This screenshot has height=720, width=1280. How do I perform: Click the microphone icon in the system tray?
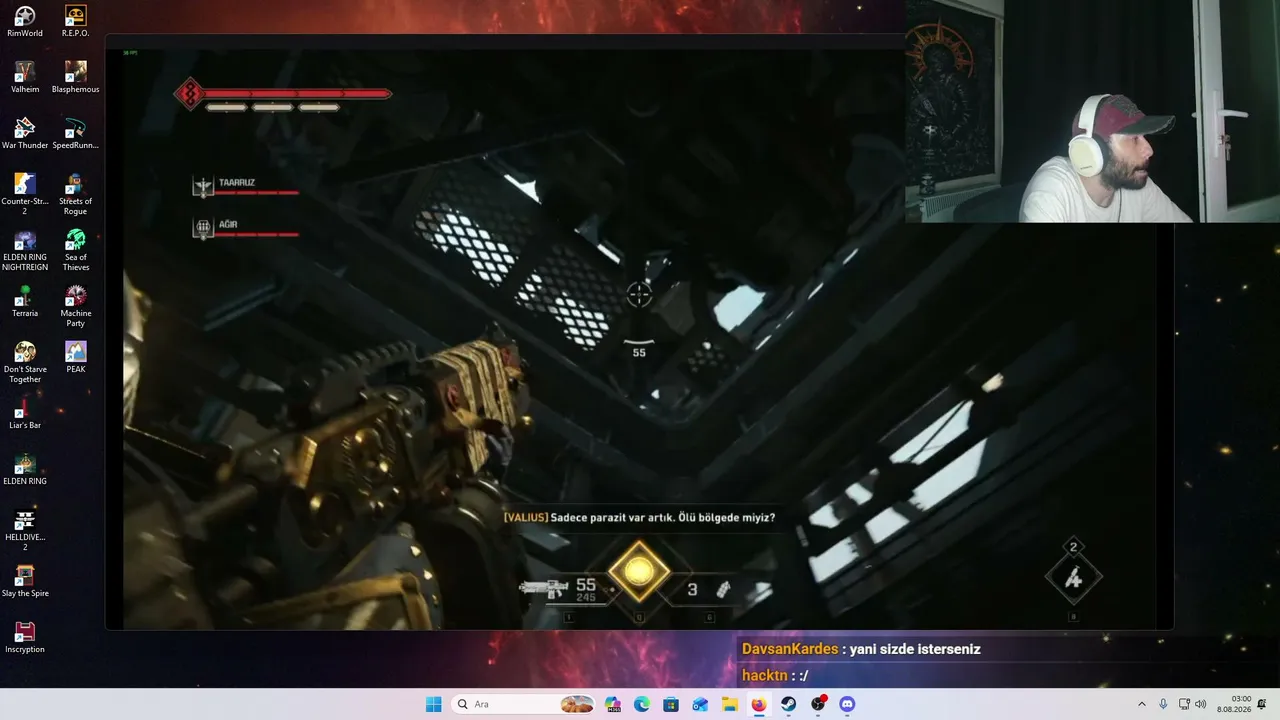[1163, 704]
